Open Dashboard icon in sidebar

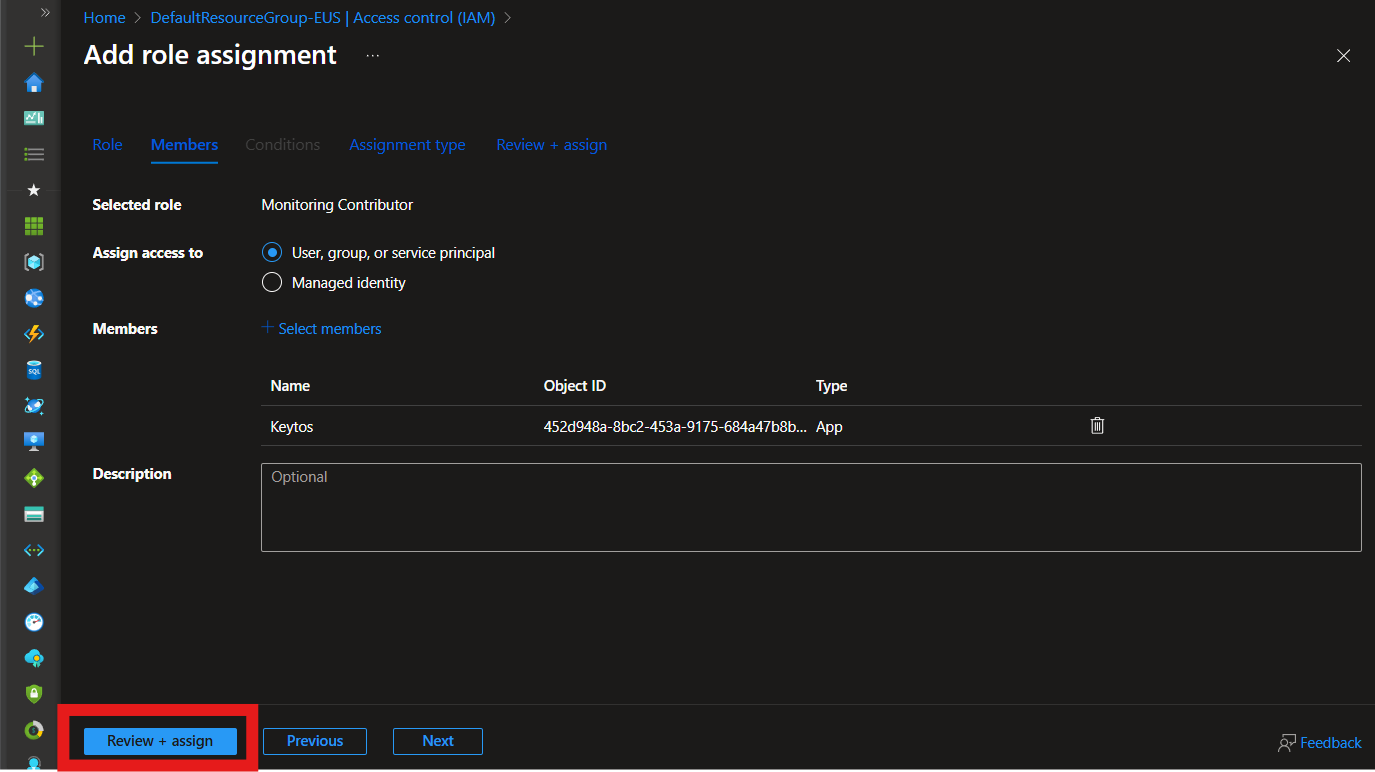click(x=34, y=118)
